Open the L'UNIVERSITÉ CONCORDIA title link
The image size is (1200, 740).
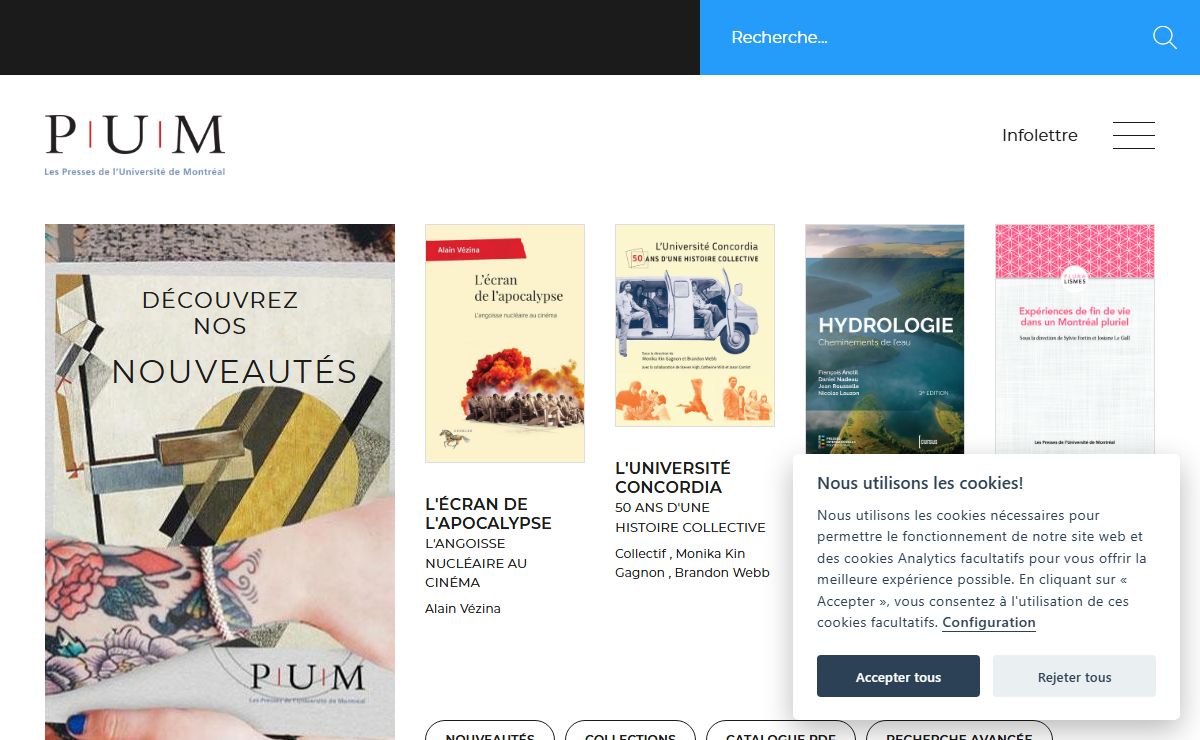673,477
